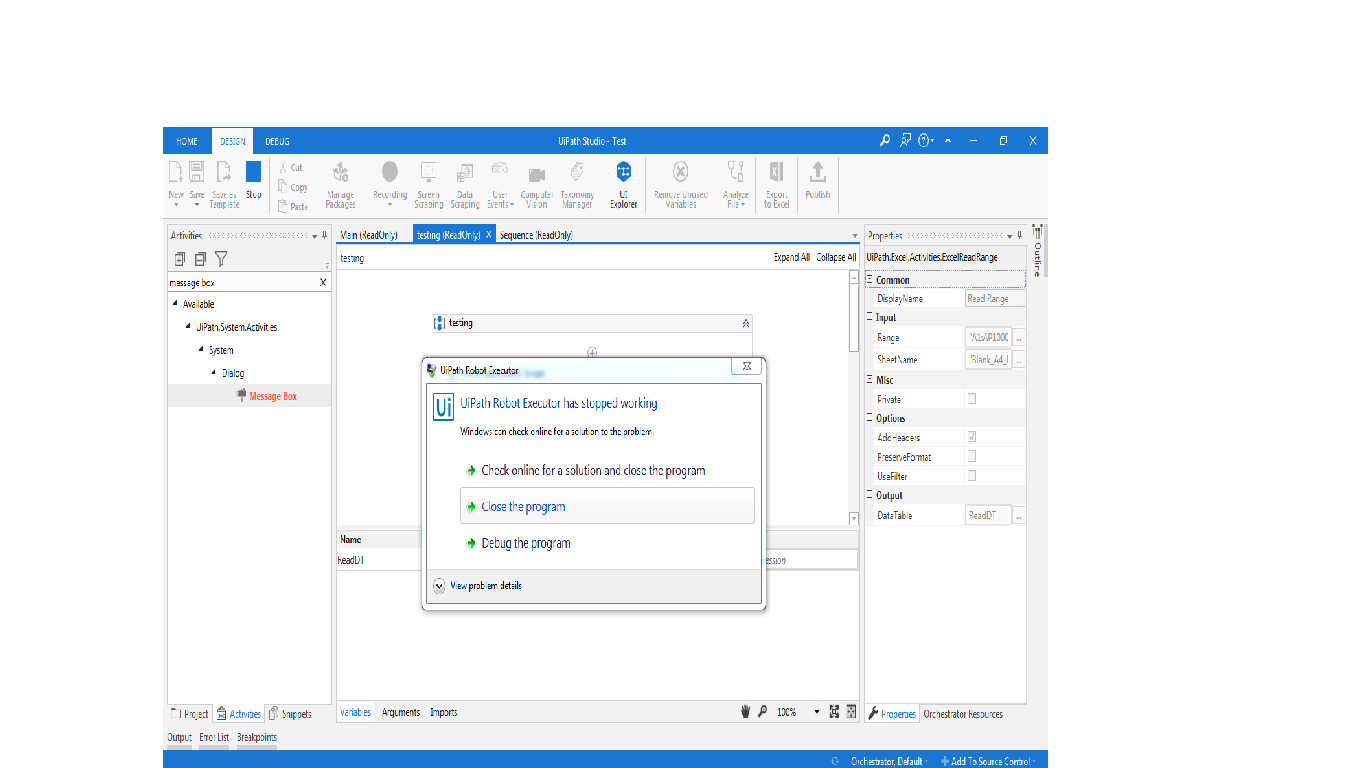Select the Recording tool
Screen dimensions: 1366x768
390,184
